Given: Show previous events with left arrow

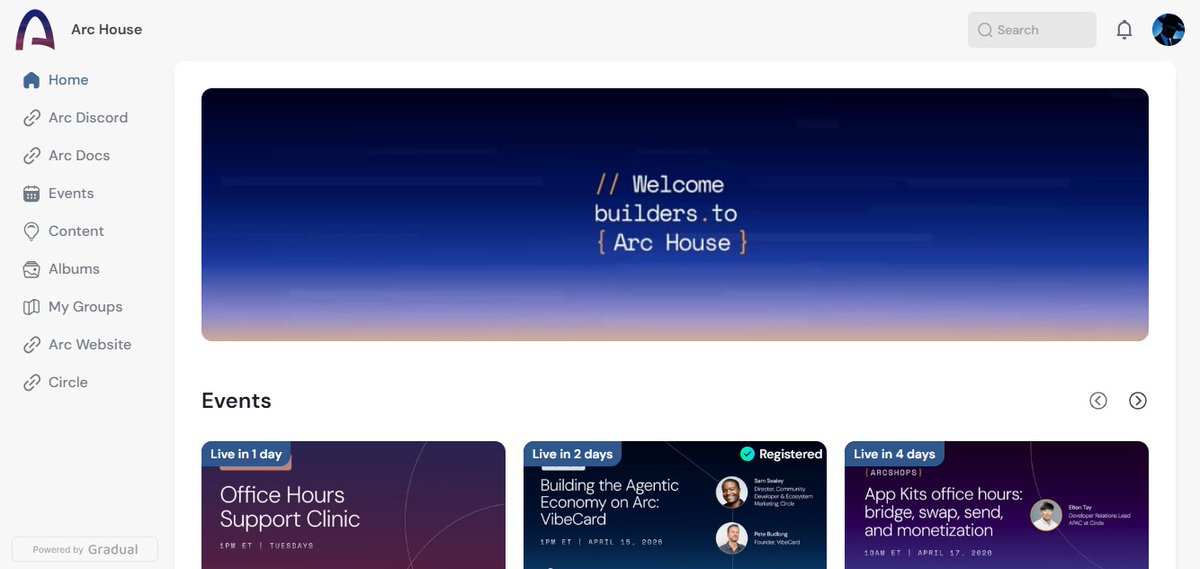Looking at the screenshot, I should tap(1098, 401).
